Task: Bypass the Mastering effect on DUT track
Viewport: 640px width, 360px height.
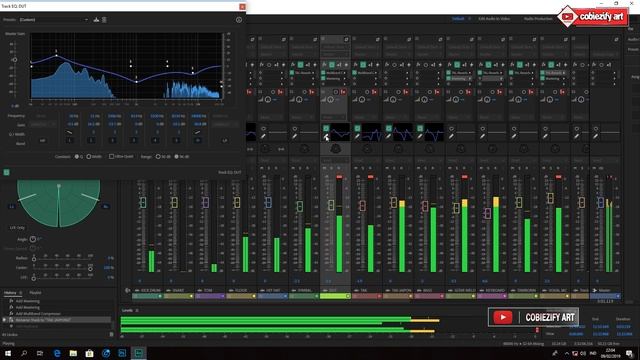Action: click(323, 78)
